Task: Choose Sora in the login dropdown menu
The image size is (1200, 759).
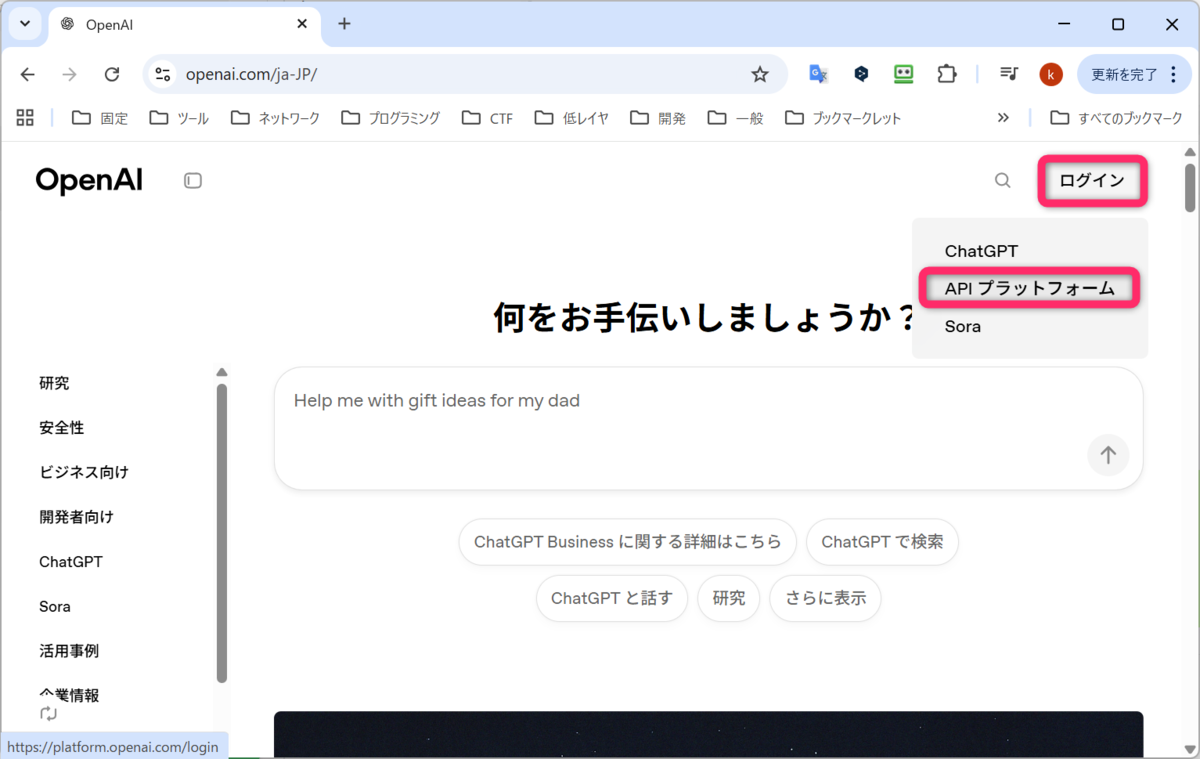Action: click(961, 326)
